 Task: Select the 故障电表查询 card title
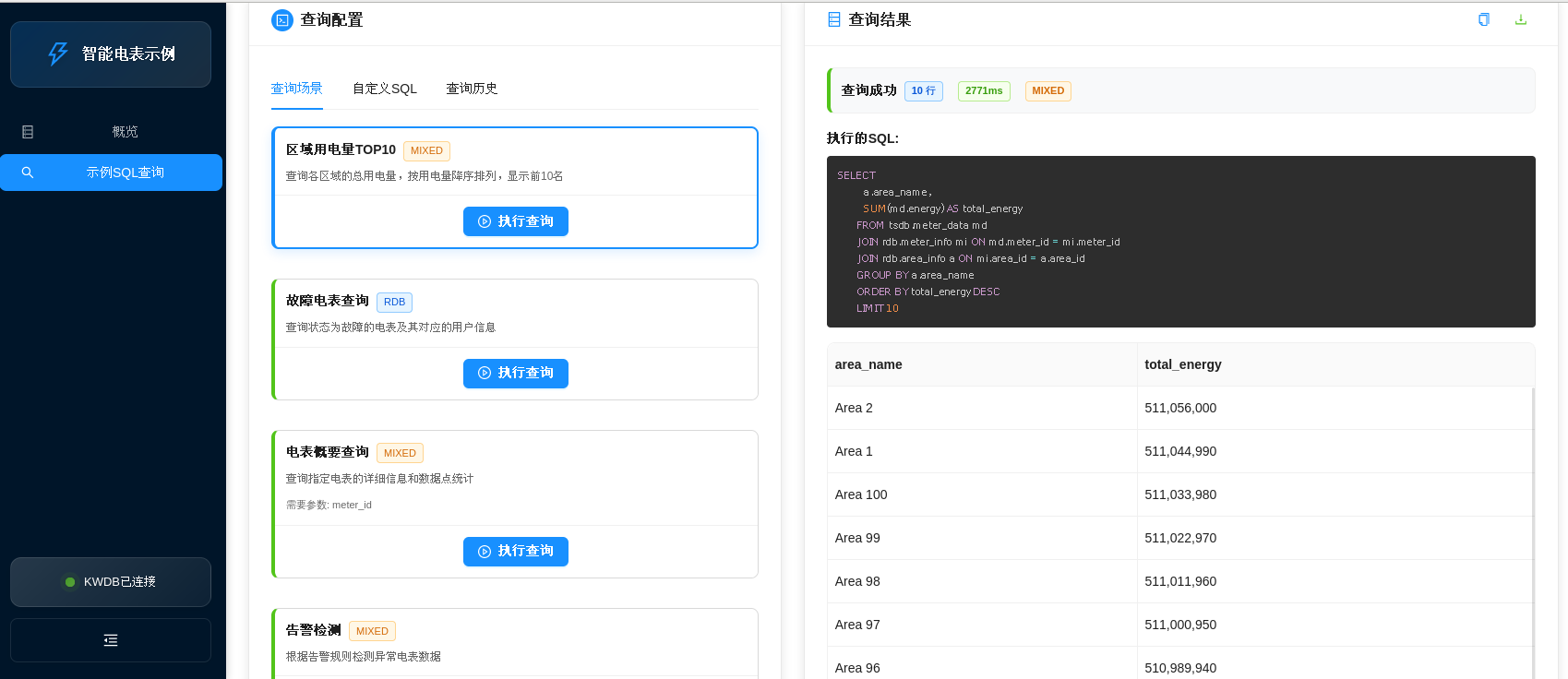pos(328,301)
